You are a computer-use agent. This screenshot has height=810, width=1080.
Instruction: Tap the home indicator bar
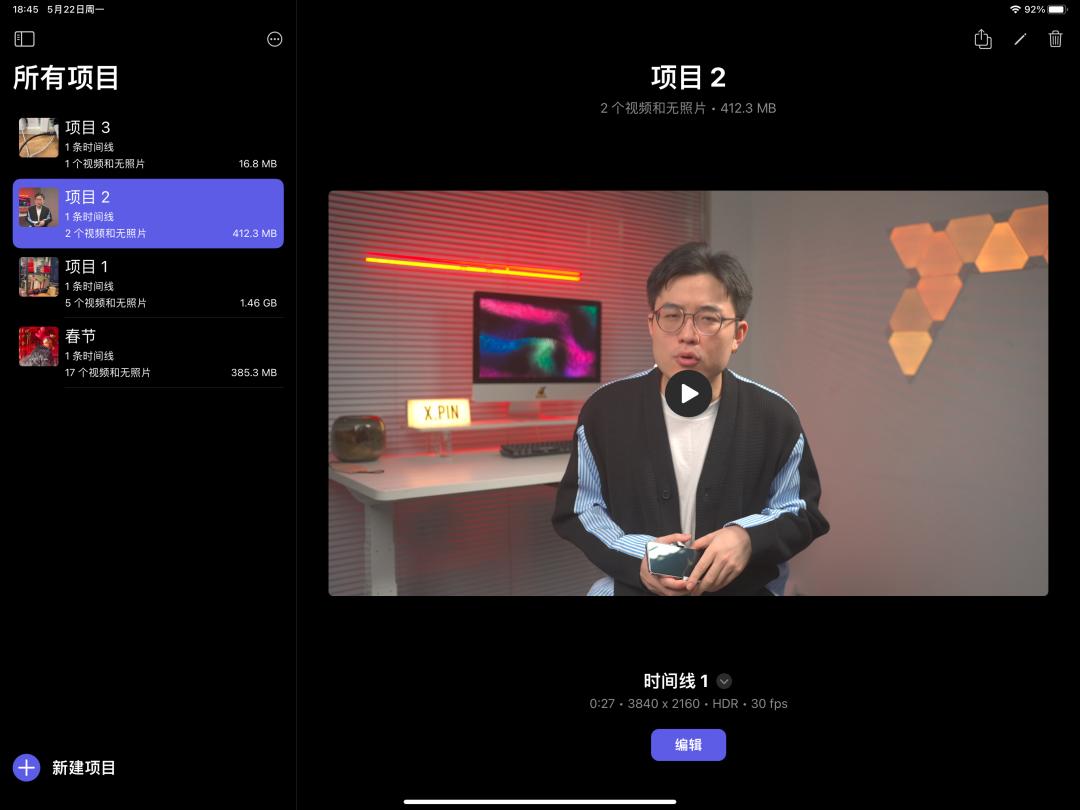point(540,802)
